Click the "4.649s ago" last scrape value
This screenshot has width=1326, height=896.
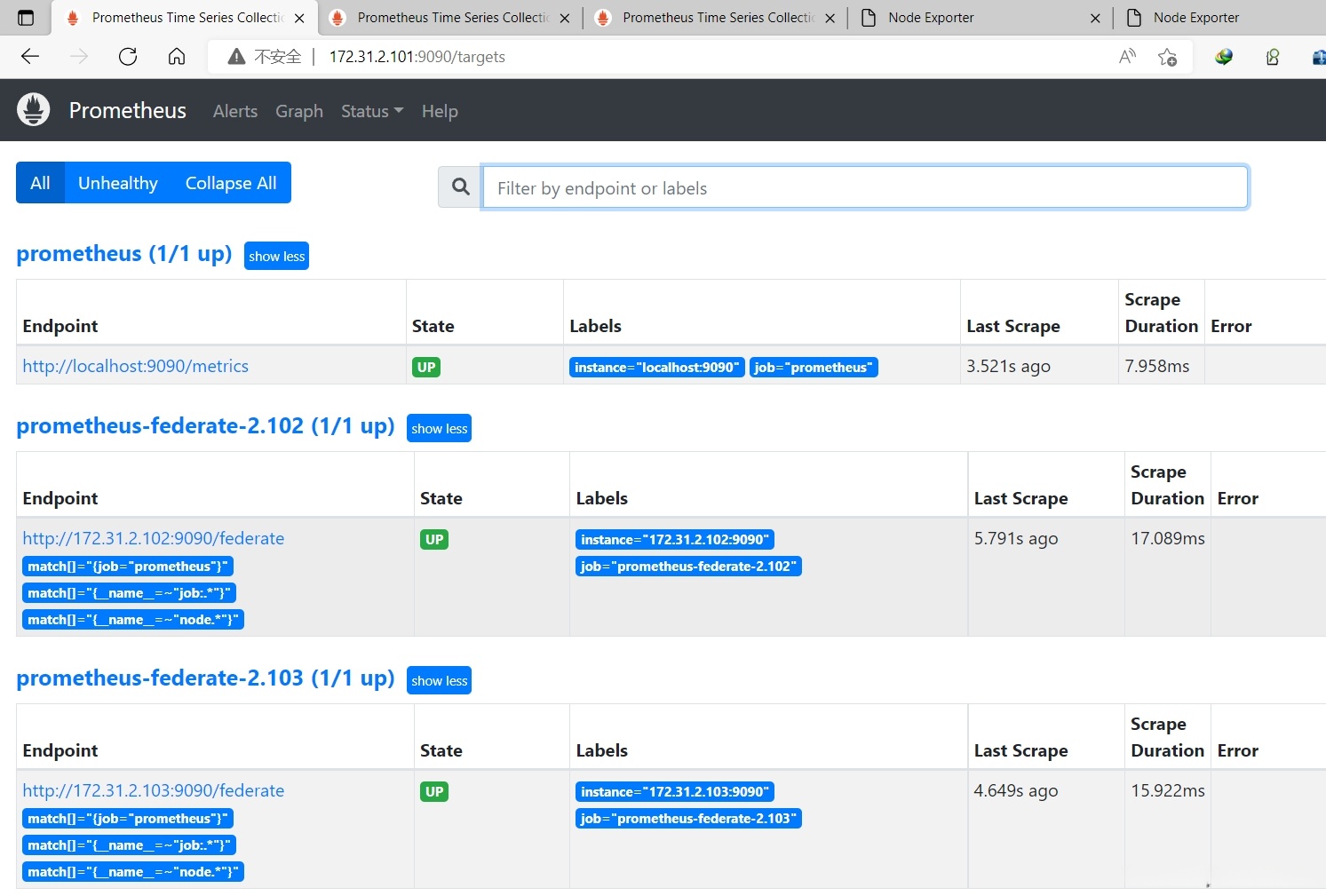point(1016,790)
